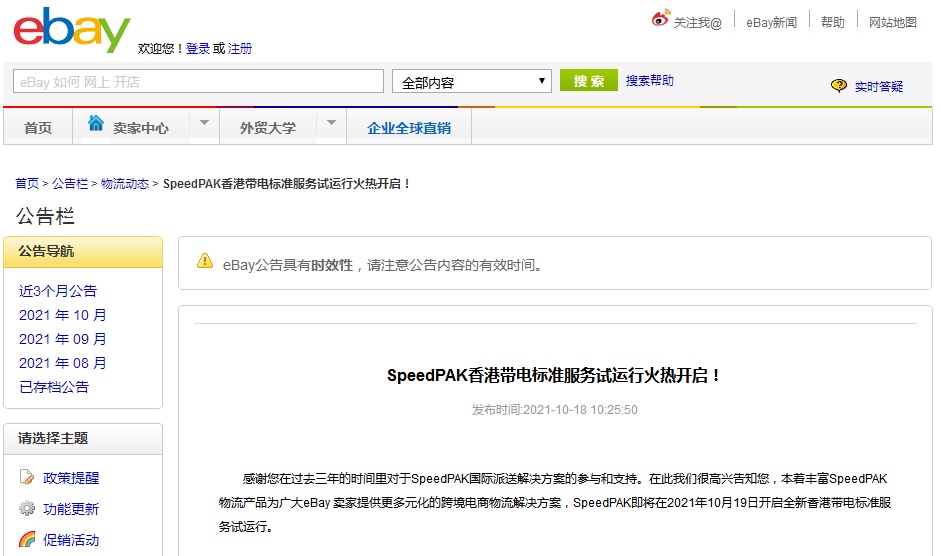Open the 全部内容 category dropdown
Viewport: 941px width, 556px height.
tap(472, 81)
